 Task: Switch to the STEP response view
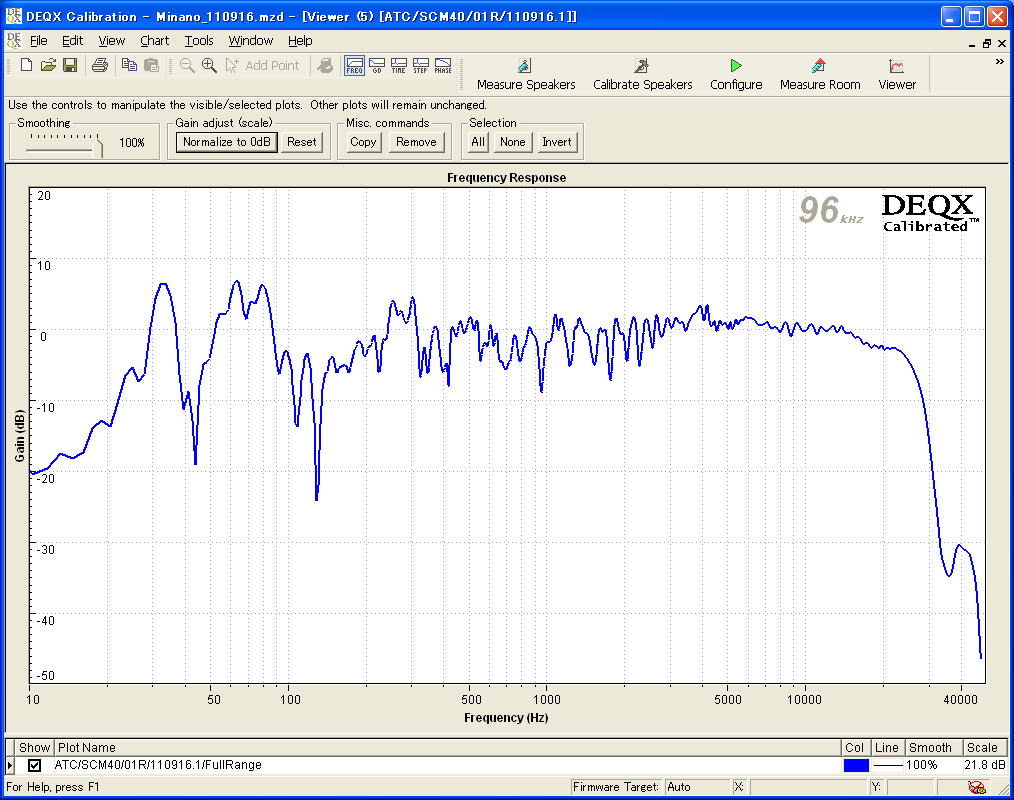(x=420, y=65)
